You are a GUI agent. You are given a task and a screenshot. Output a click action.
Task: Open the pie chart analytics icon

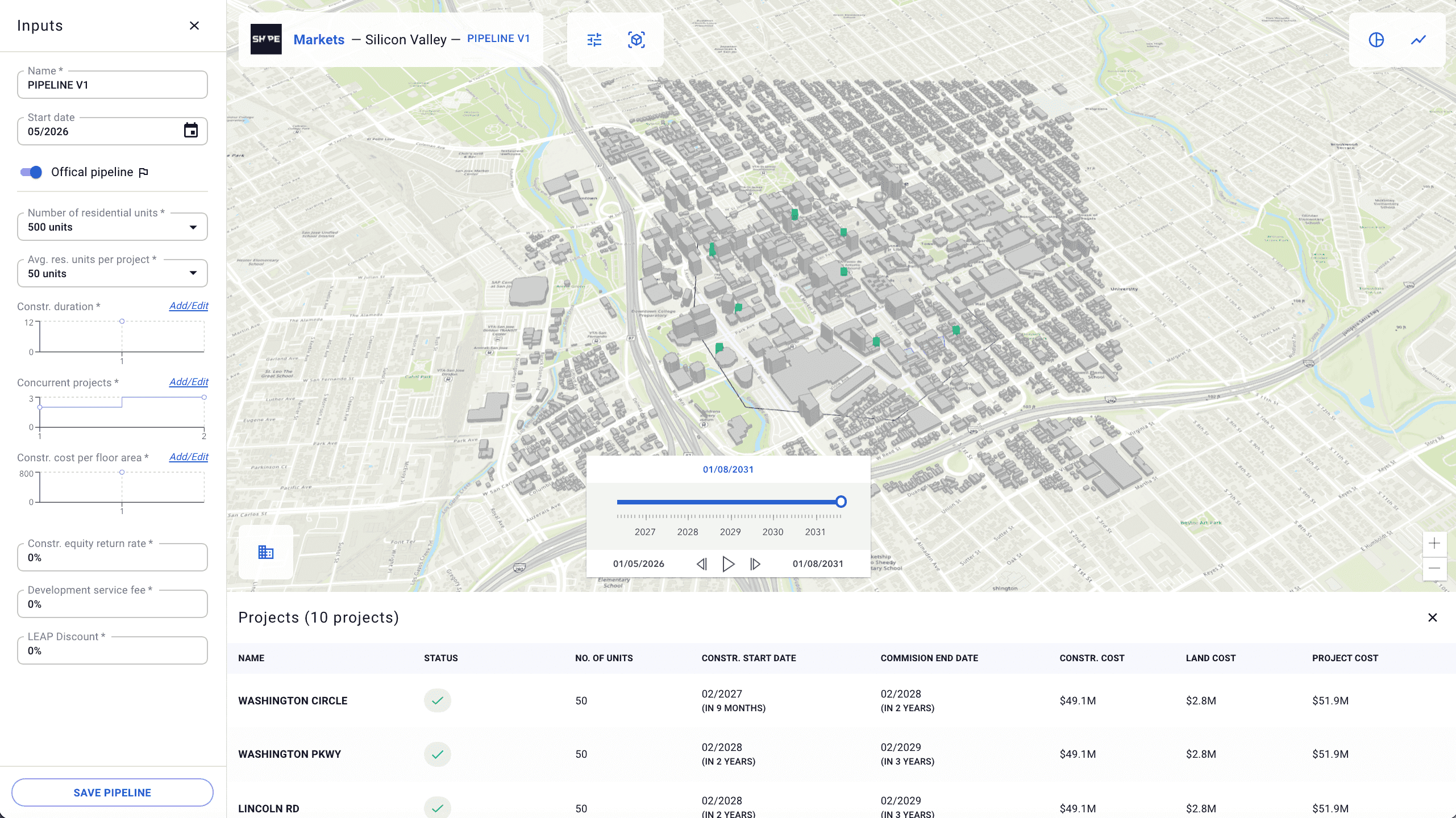click(1376, 40)
